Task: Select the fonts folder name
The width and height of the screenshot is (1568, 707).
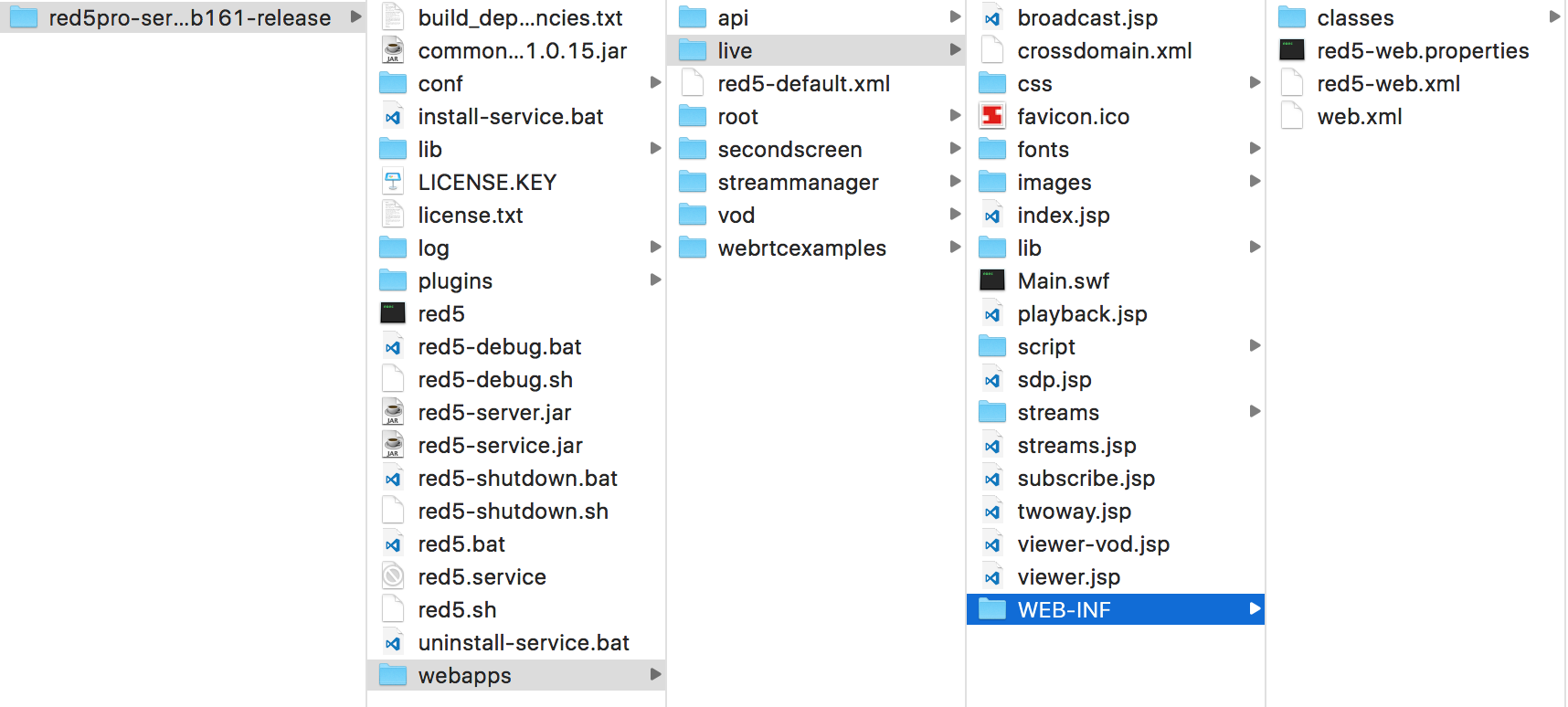Action: (x=1043, y=149)
